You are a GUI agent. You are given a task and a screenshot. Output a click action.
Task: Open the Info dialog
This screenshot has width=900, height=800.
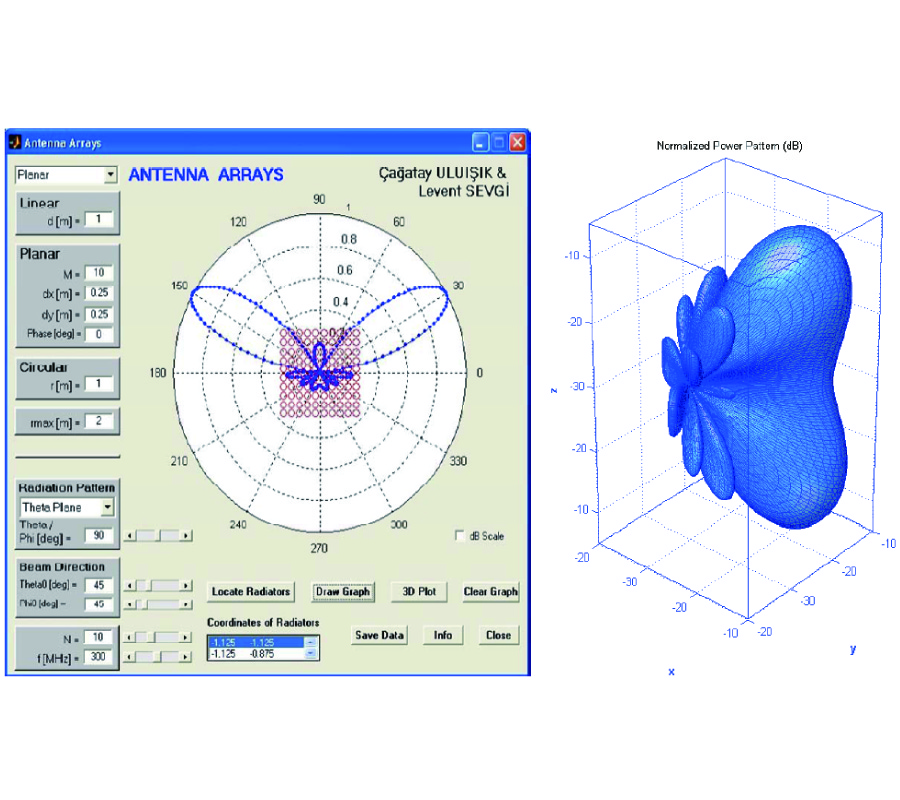pos(442,635)
